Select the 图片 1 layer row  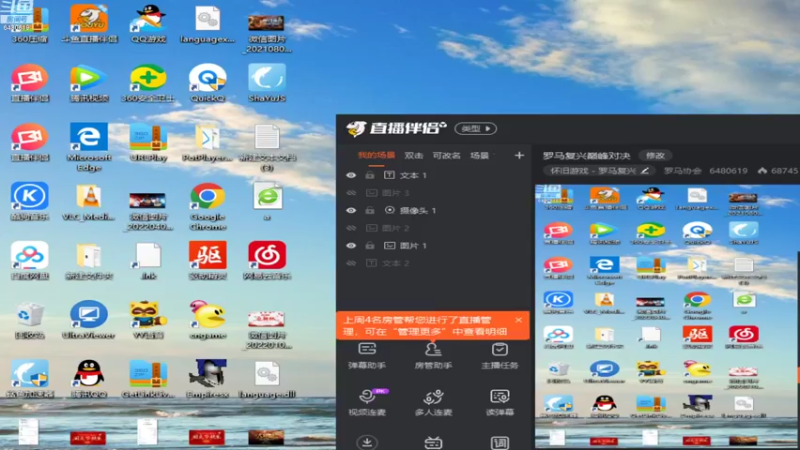click(433, 245)
